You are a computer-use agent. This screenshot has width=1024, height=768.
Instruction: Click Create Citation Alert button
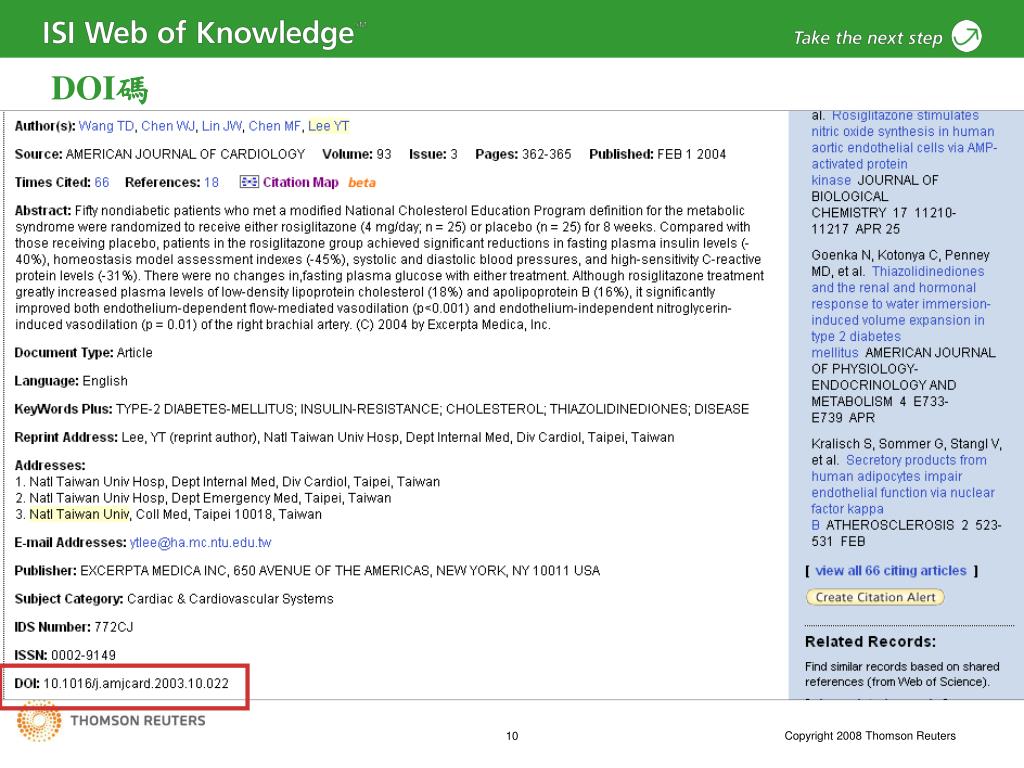click(x=875, y=597)
